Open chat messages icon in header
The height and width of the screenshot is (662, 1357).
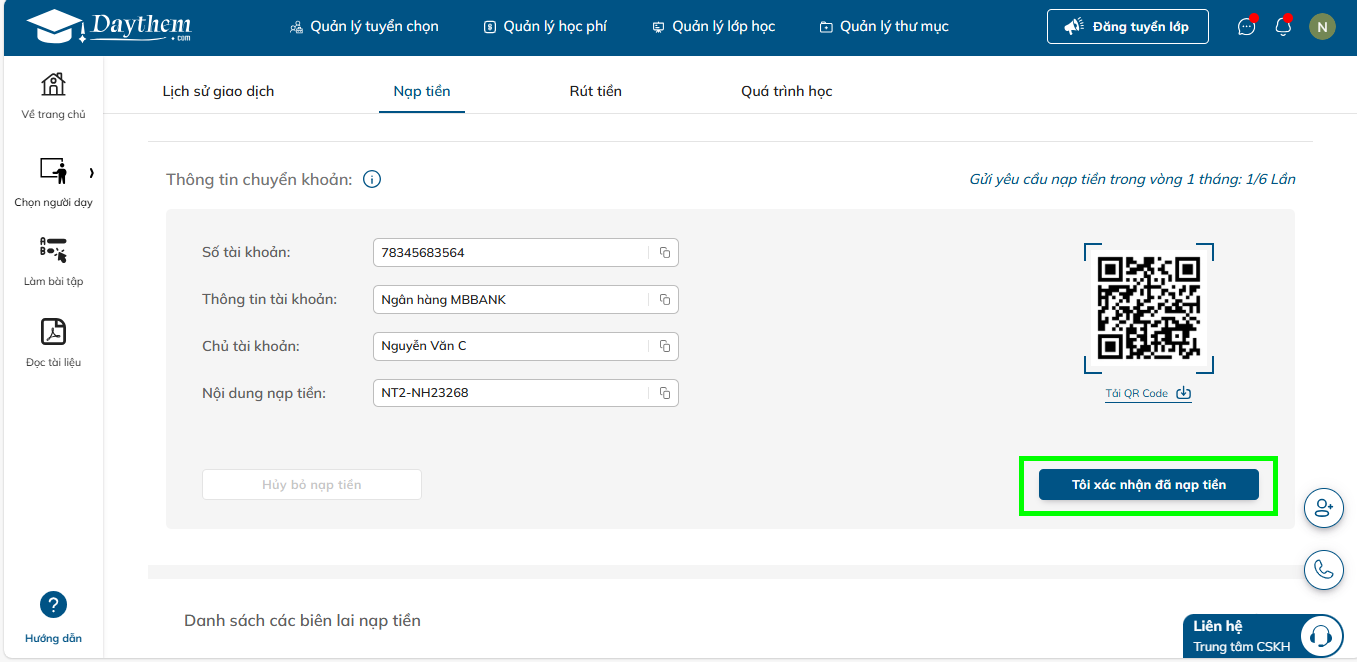pyautogui.click(x=1246, y=27)
